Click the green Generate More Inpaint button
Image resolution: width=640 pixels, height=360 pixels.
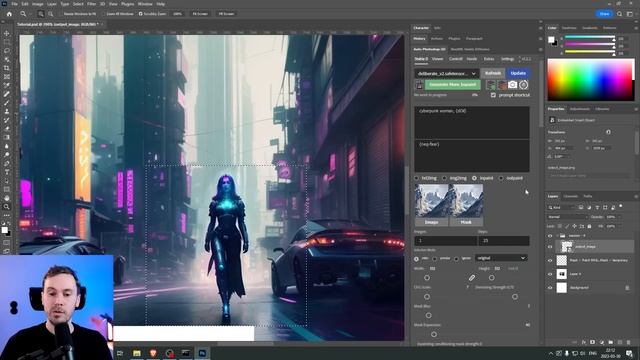tap(453, 85)
